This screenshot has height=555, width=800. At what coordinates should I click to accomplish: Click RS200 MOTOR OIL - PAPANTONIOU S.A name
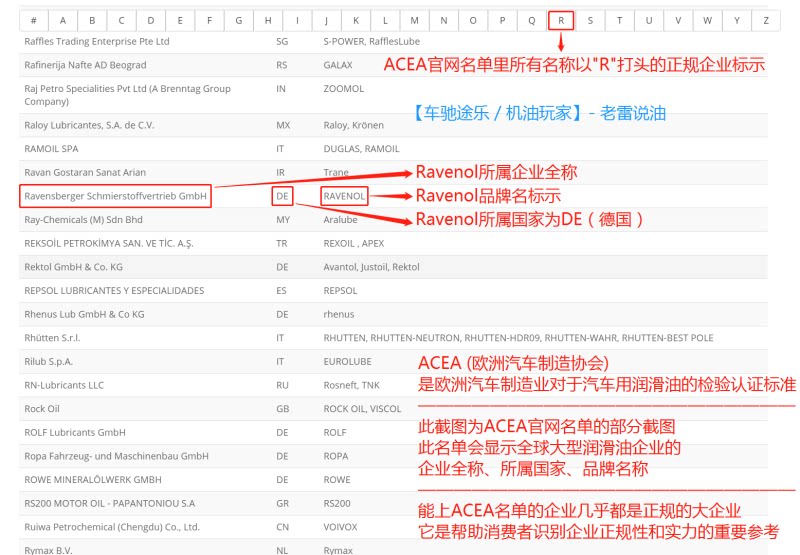[110, 503]
